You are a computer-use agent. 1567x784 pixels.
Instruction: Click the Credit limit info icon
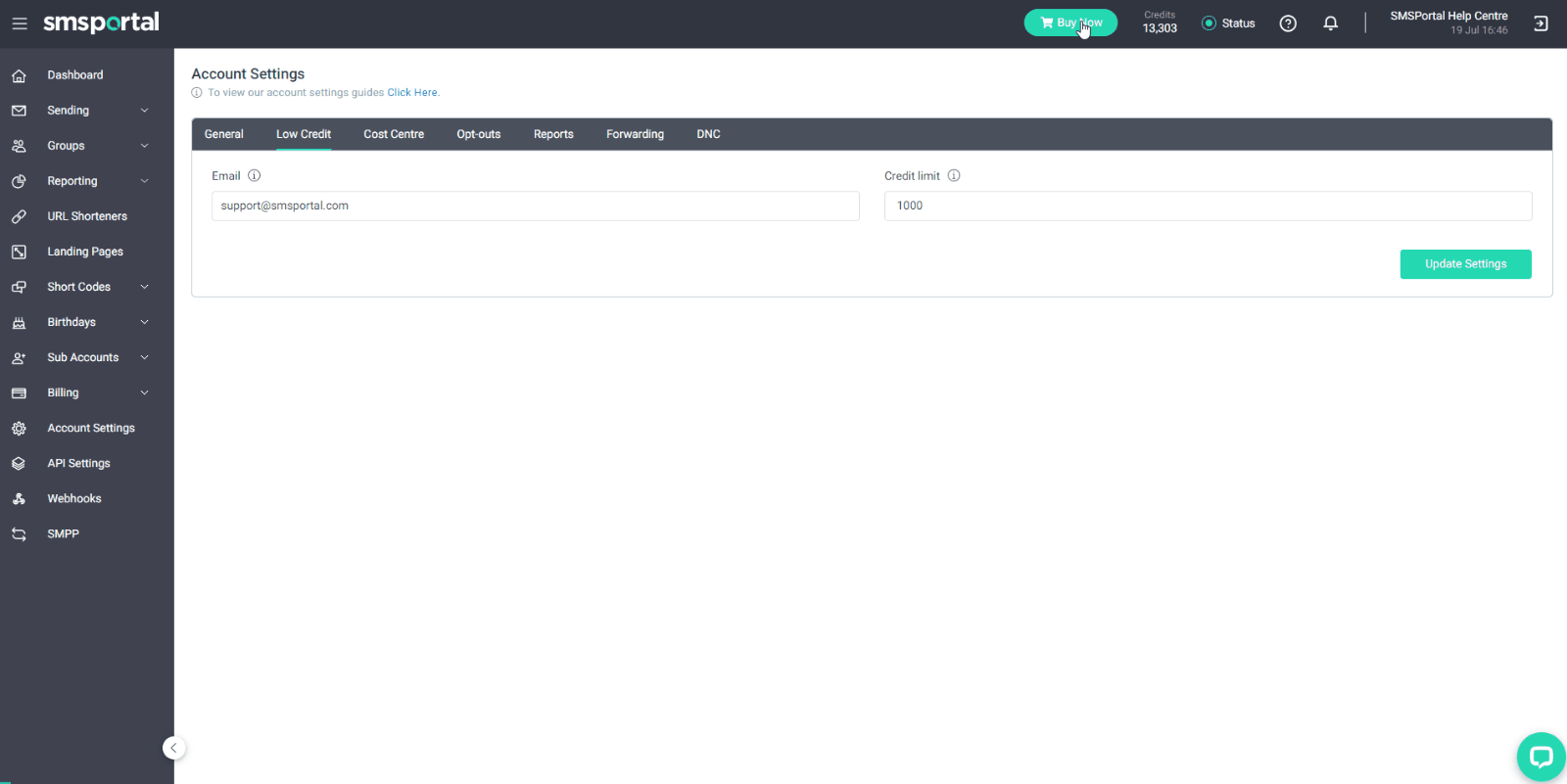point(954,175)
